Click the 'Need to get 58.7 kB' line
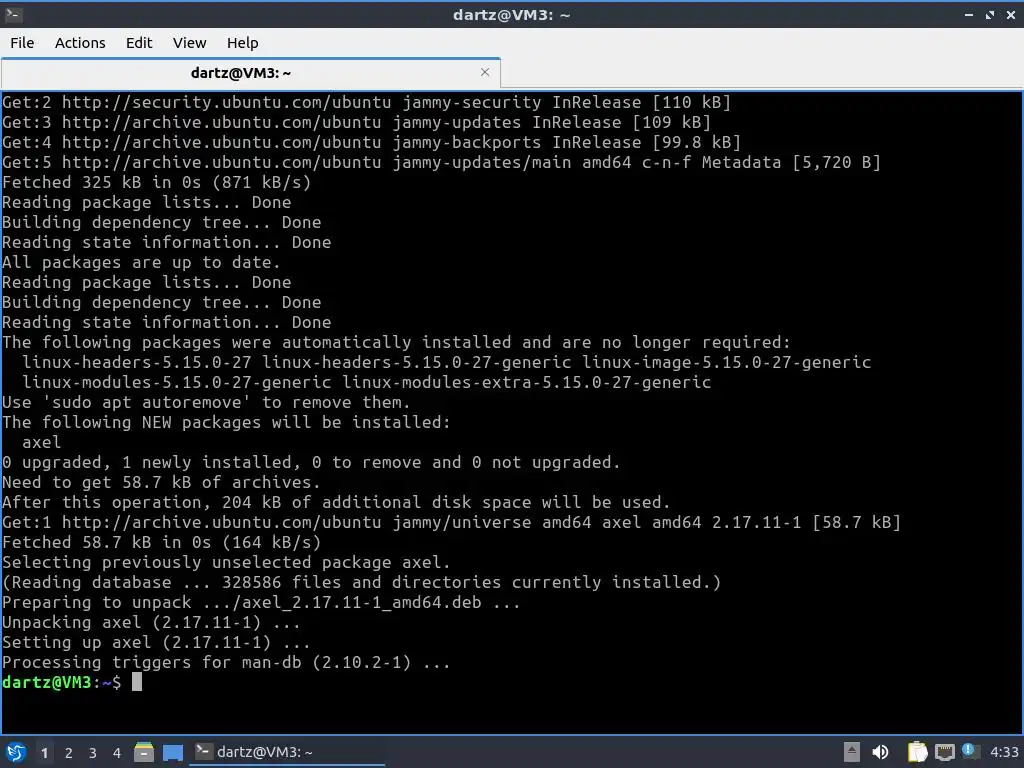This screenshot has height=768, width=1024. [161, 483]
